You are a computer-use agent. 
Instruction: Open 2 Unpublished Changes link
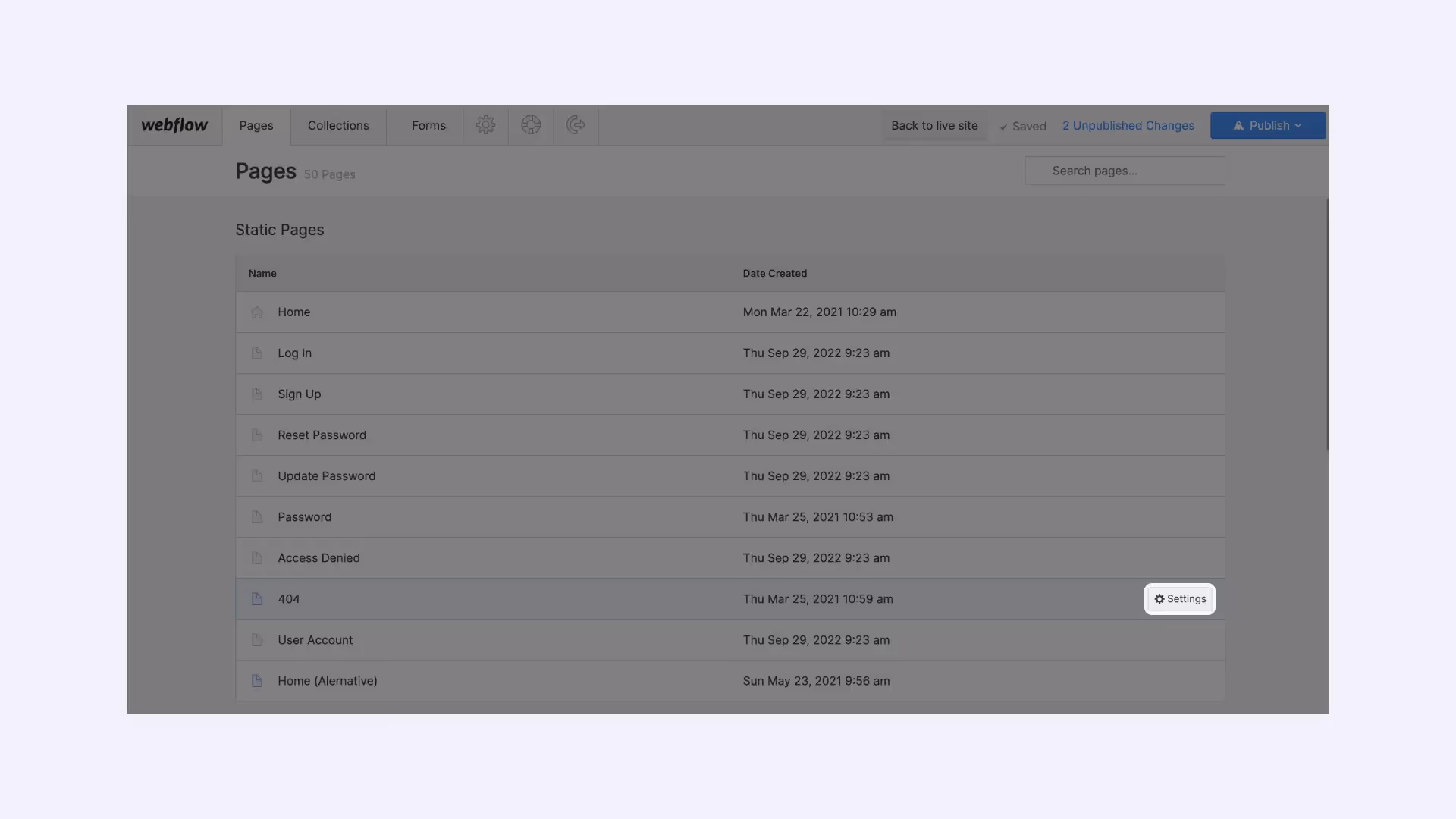pos(1128,126)
